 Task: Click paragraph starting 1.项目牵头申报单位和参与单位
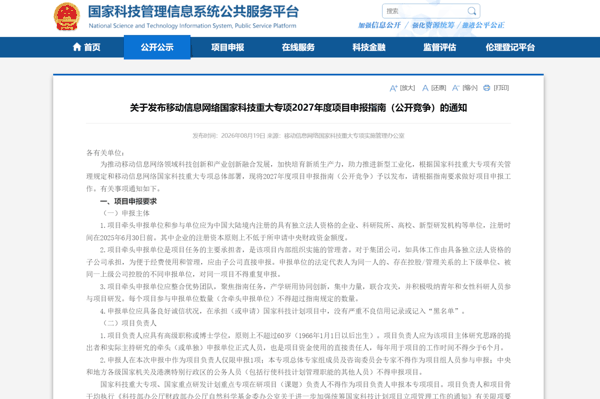coord(298,231)
